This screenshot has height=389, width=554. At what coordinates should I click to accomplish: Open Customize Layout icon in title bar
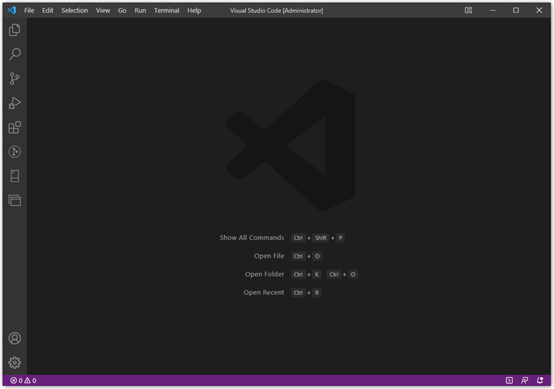[468, 10]
